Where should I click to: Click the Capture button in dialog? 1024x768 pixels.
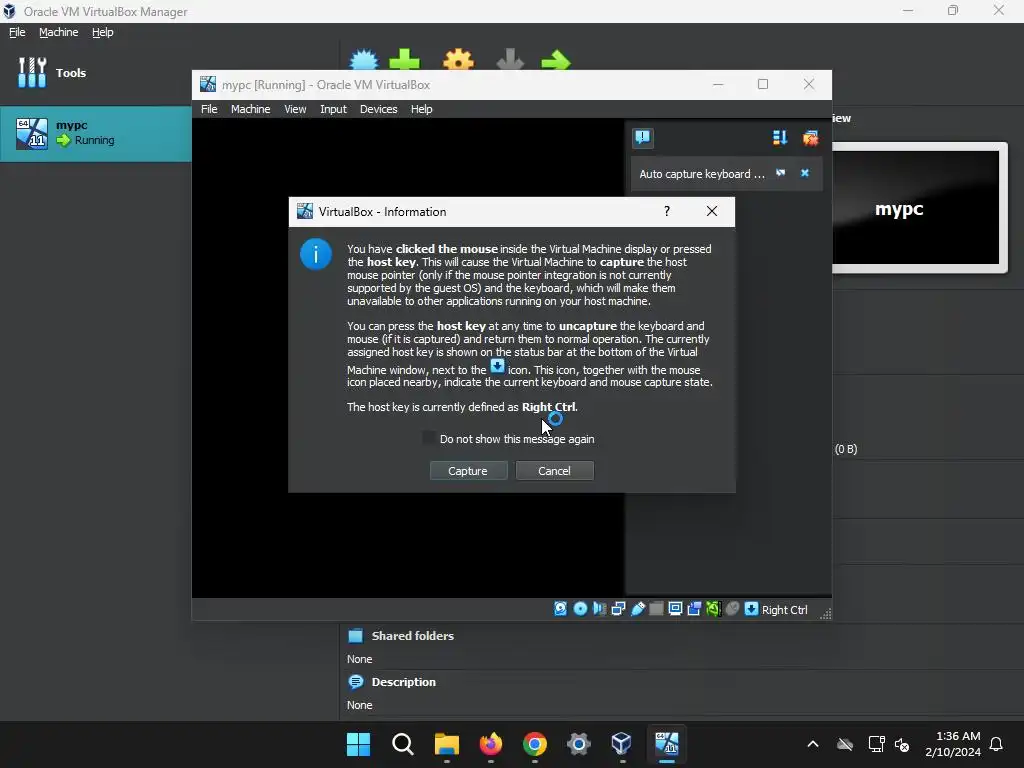pos(468,471)
